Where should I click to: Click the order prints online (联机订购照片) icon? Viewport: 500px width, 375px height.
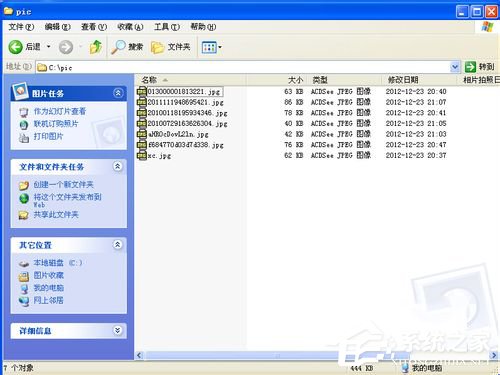[x=23, y=125]
